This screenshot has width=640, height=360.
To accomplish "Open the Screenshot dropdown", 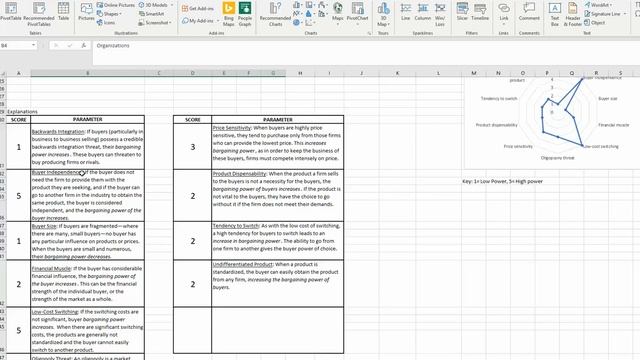I will 155,22.
